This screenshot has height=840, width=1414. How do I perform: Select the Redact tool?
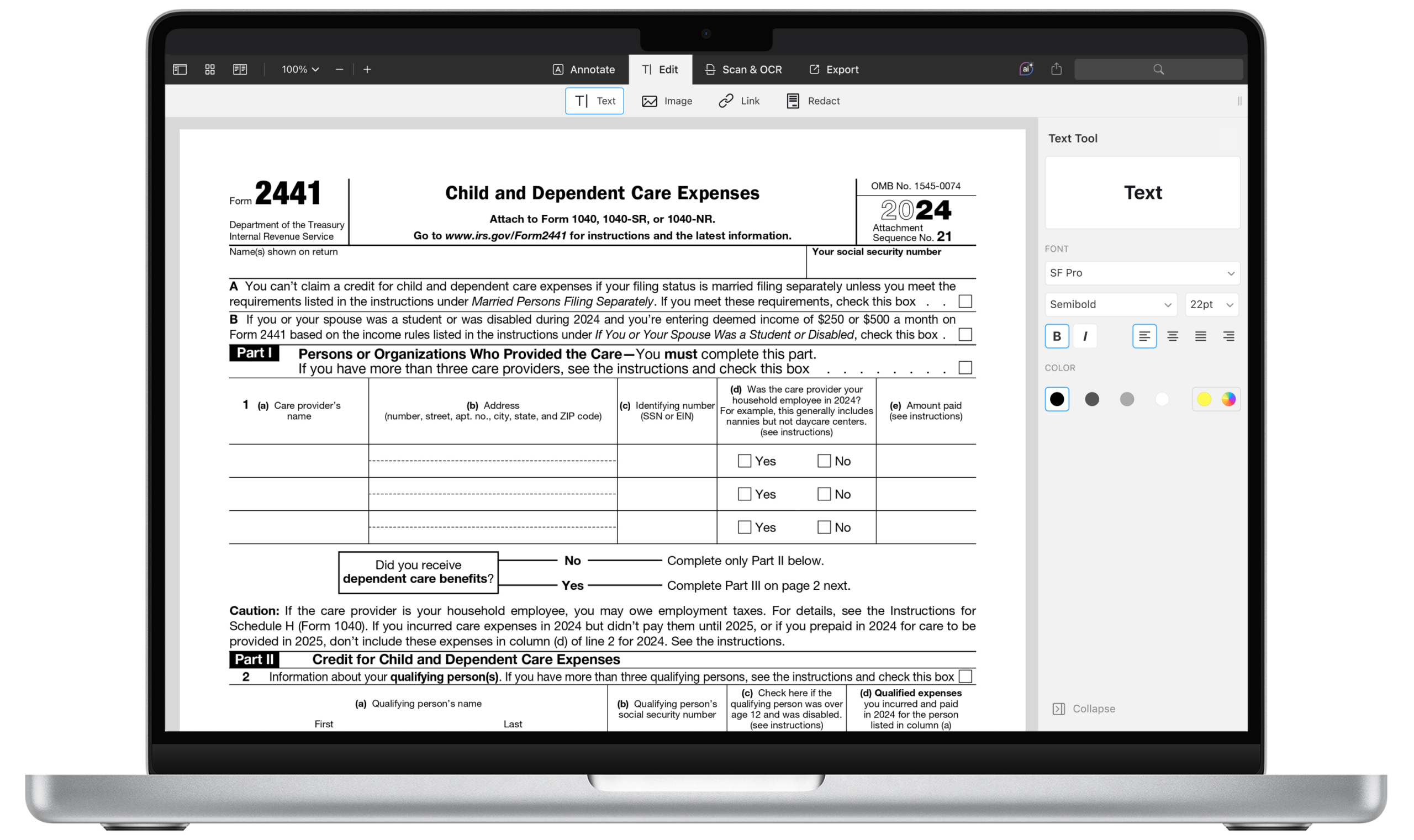coord(813,101)
